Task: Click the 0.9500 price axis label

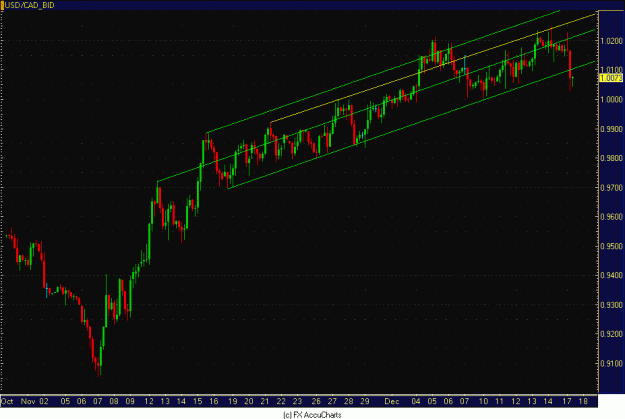Action: point(611,246)
